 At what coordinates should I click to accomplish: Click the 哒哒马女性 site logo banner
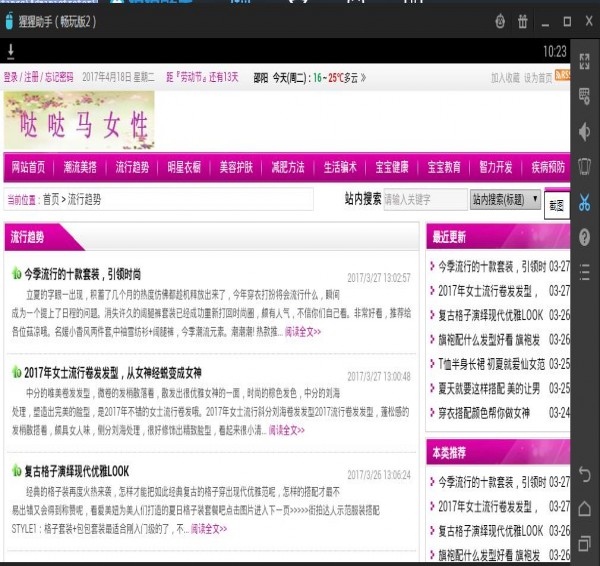[79, 120]
